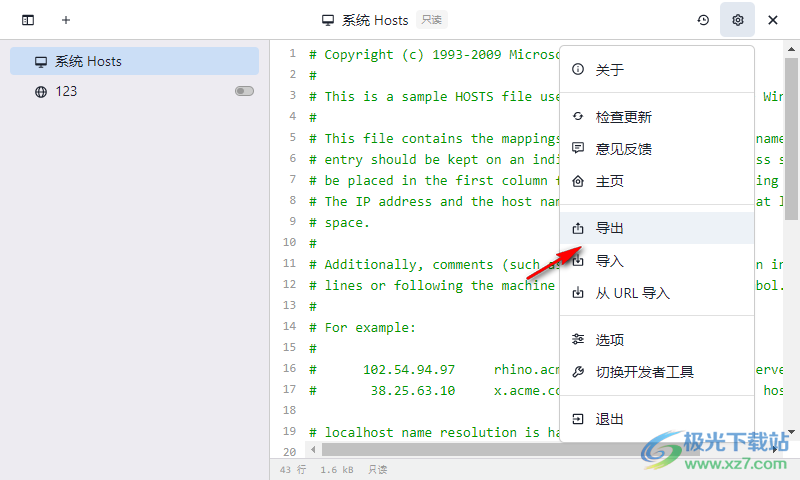The width and height of the screenshot is (800, 480).
Task: Choose 检查更新 from the menu
Action: [657, 117]
